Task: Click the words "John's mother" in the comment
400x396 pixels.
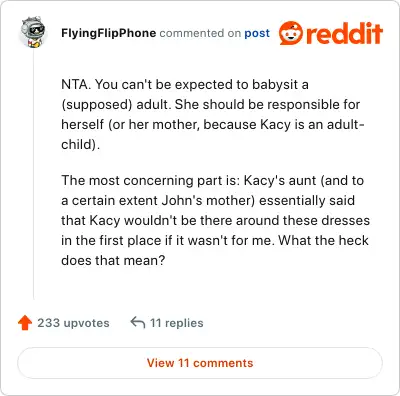Action: (x=206, y=201)
